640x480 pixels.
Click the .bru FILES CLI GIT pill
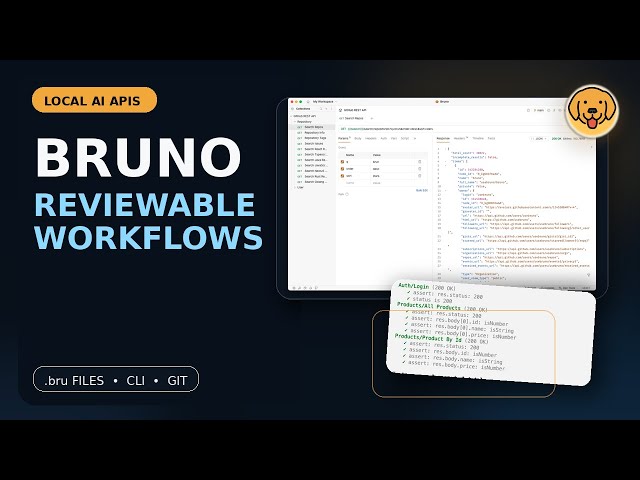click(x=116, y=380)
